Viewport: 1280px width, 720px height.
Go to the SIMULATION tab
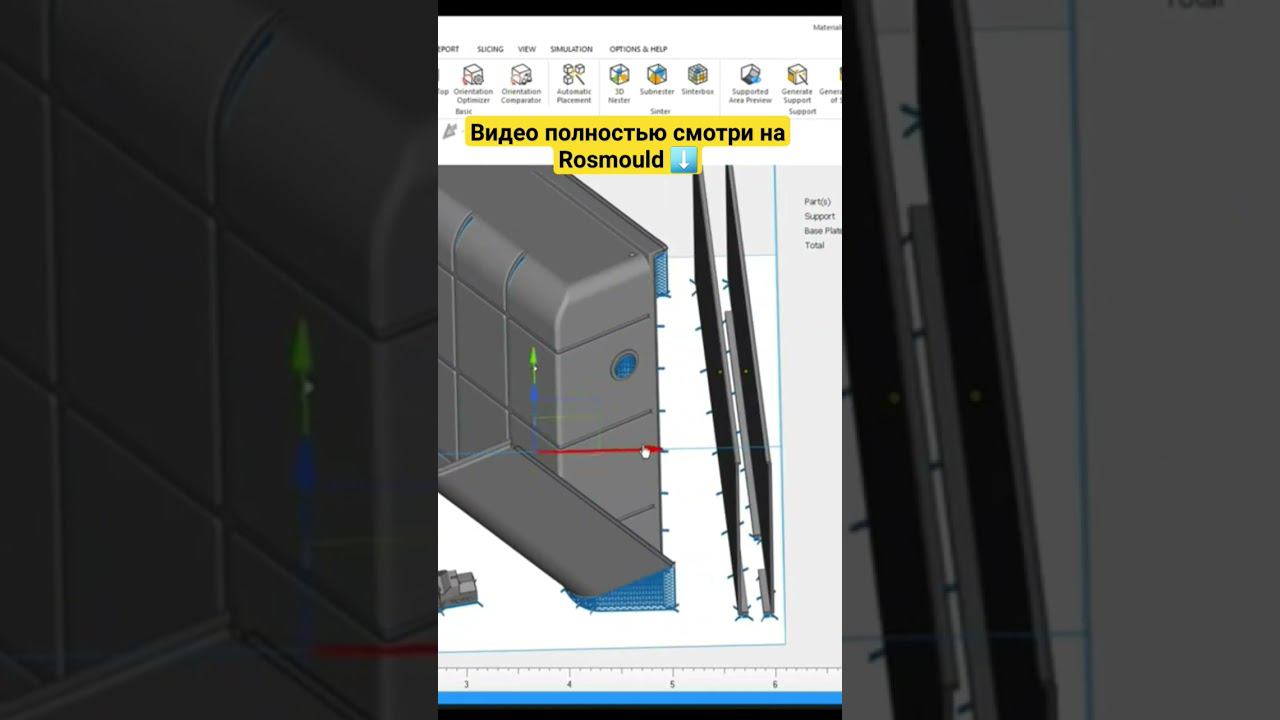[571, 49]
